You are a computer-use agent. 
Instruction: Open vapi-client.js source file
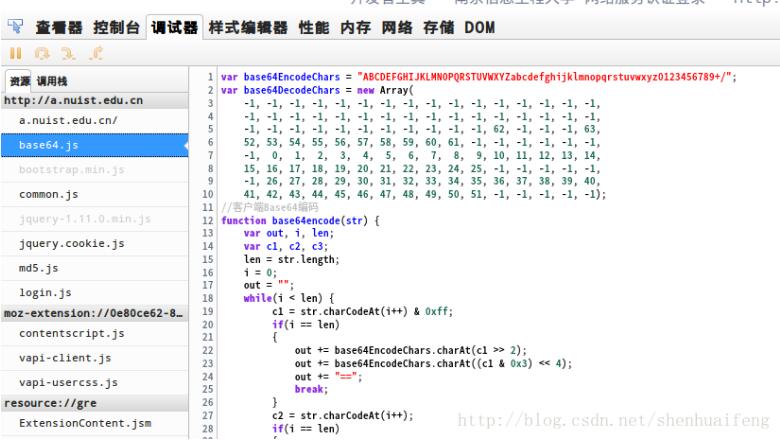(x=95, y=358)
